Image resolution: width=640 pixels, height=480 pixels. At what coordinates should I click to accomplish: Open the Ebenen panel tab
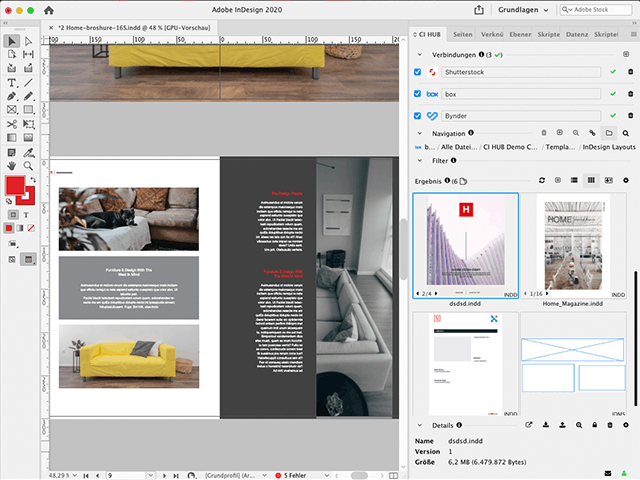tap(519, 34)
